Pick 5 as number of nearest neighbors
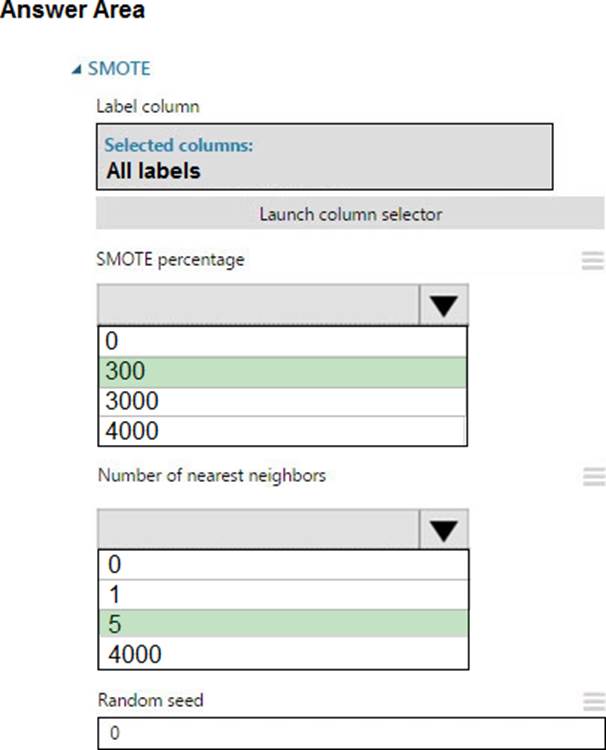This screenshot has width=606, height=750. click(282, 624)
